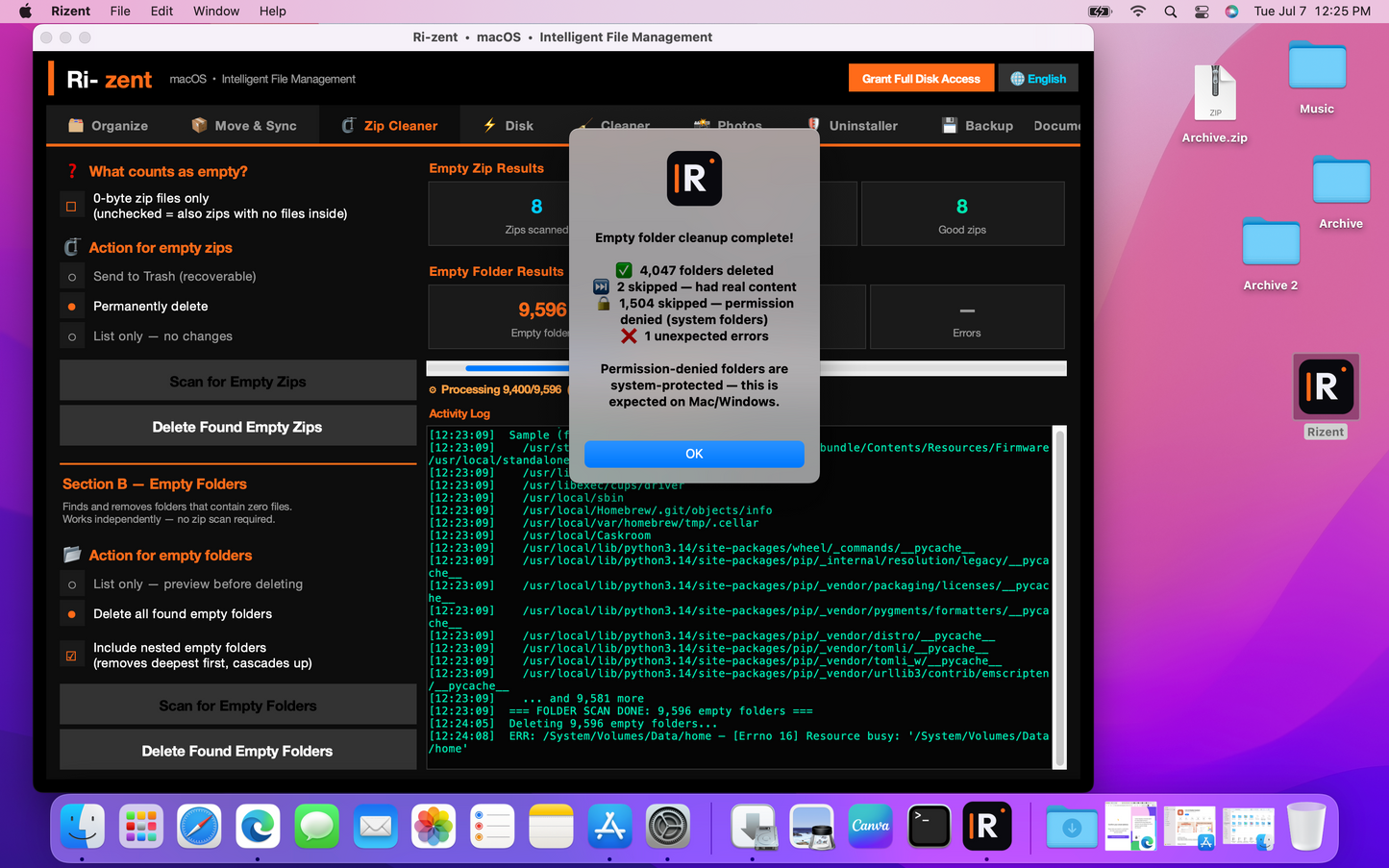Choose Delete all found empty folders

pos(72,614)
